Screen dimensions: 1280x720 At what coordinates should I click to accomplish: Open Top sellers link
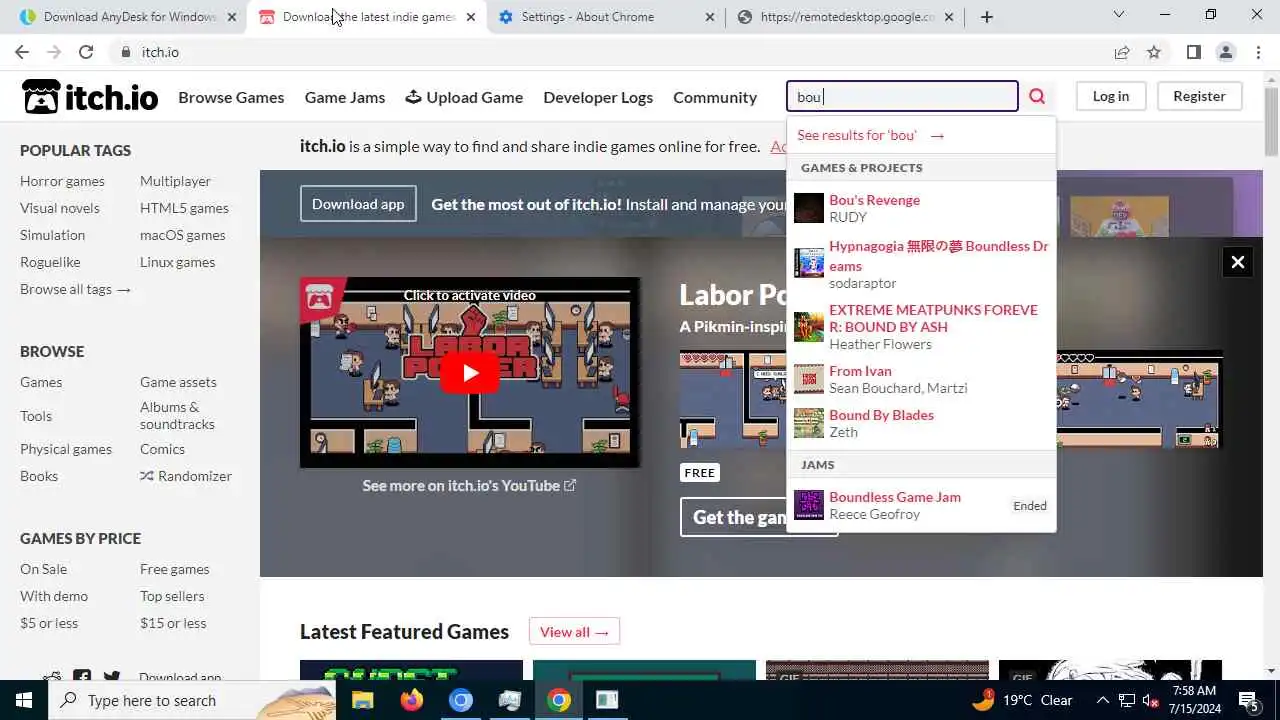point(172,596)
